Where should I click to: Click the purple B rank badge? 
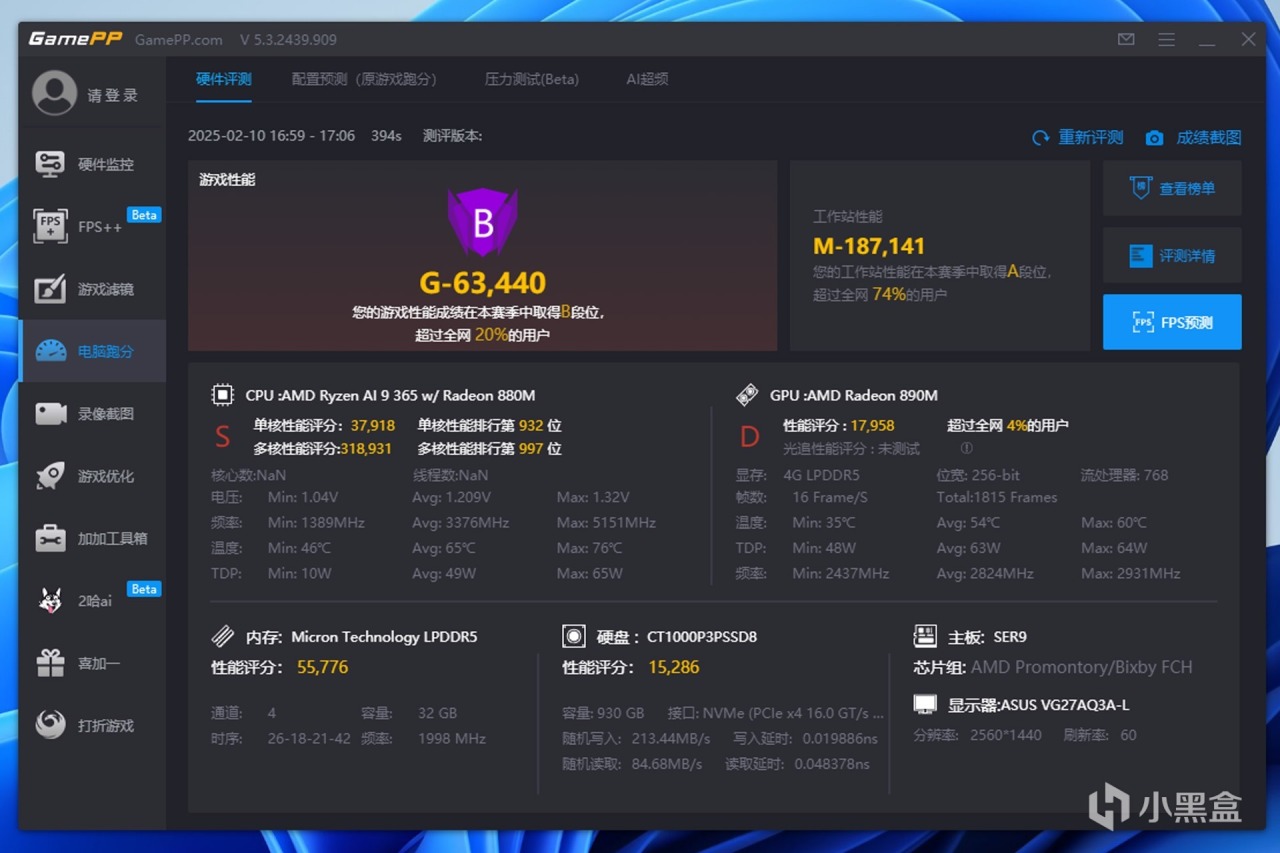(x=482, y=222)
